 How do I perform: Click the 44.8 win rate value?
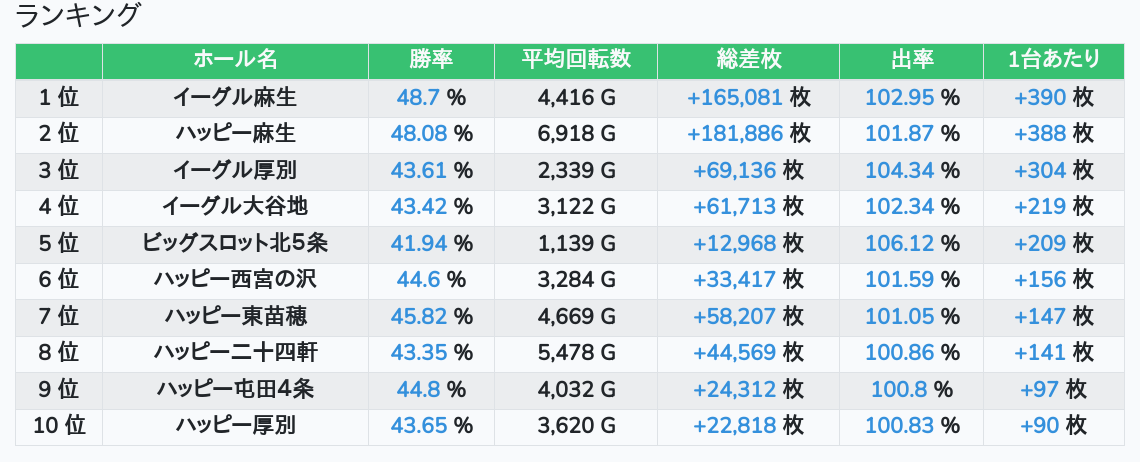pyautogui.click(x=419, y=389)
